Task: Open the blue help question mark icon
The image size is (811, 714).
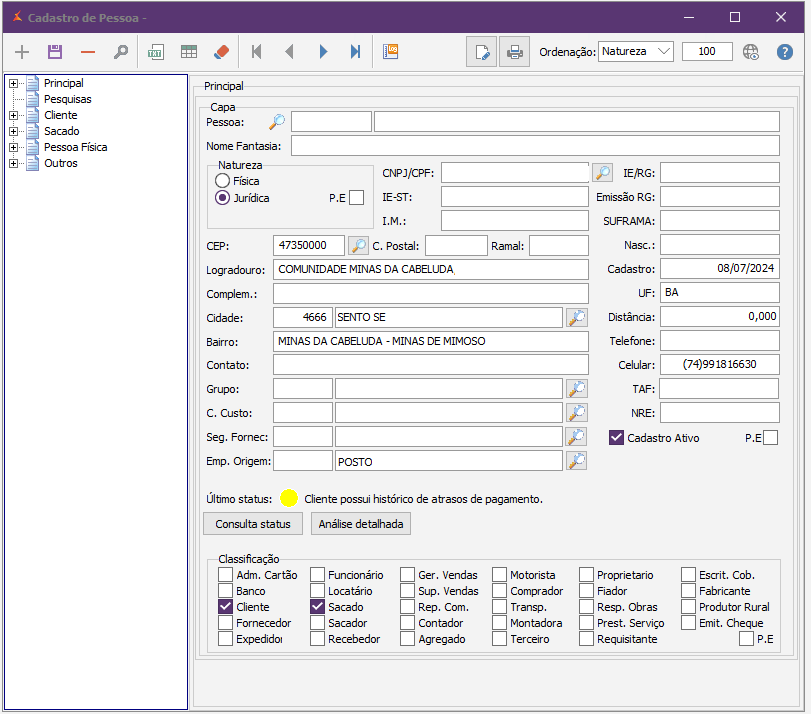Action: point(784,52)
